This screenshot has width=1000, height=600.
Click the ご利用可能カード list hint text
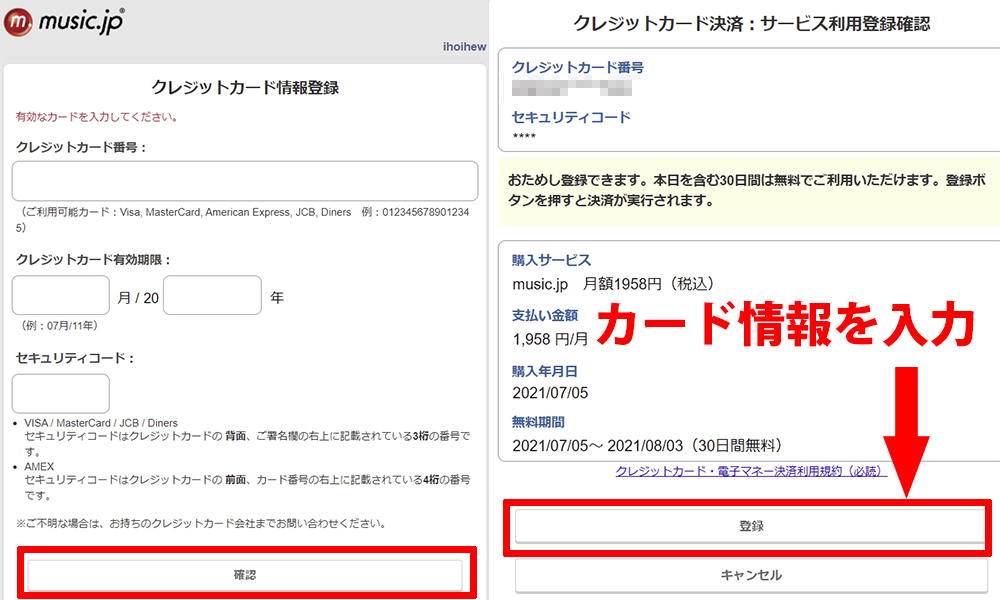pyautogui.click(x=243, y=219)
